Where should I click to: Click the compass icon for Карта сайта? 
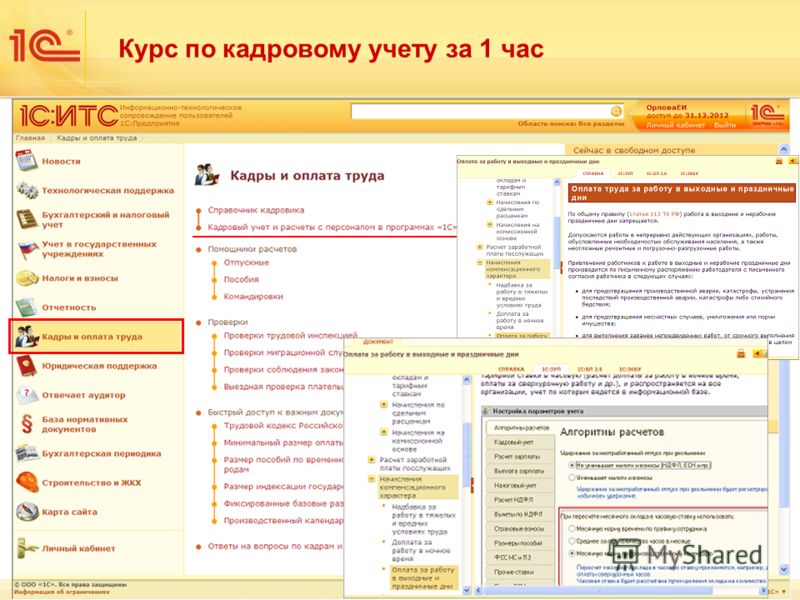[x=27, y=511]
